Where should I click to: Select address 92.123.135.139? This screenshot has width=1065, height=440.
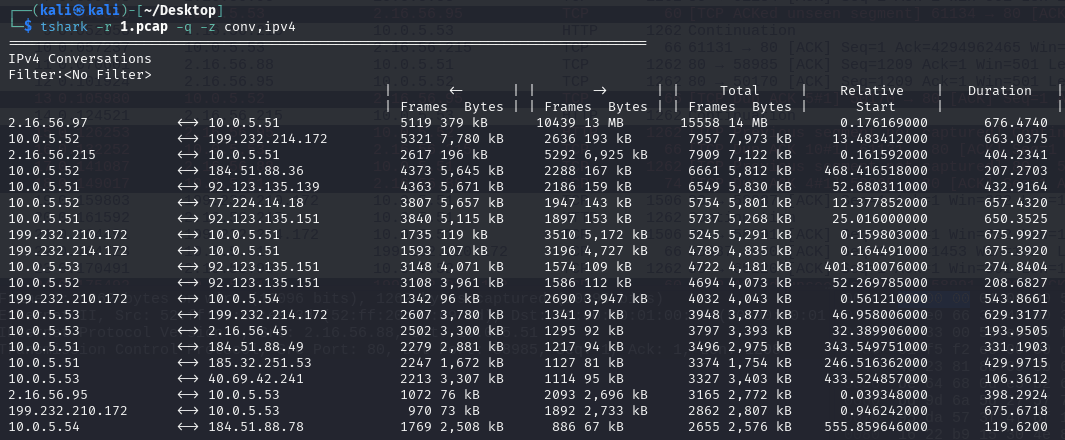coord(264,187)
